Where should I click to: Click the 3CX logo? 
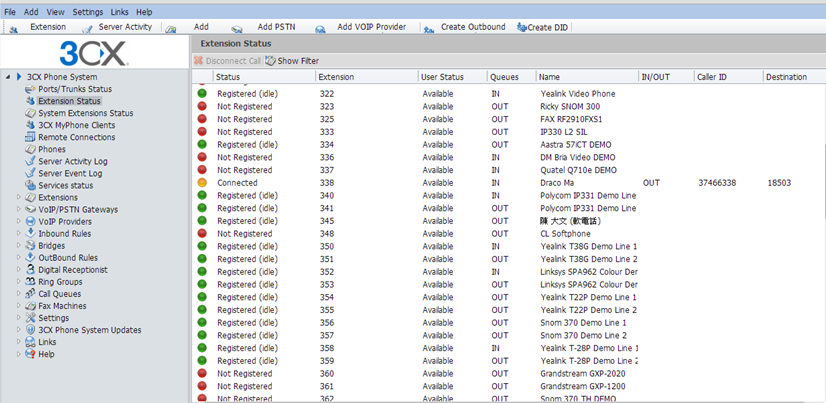[93, 53]
